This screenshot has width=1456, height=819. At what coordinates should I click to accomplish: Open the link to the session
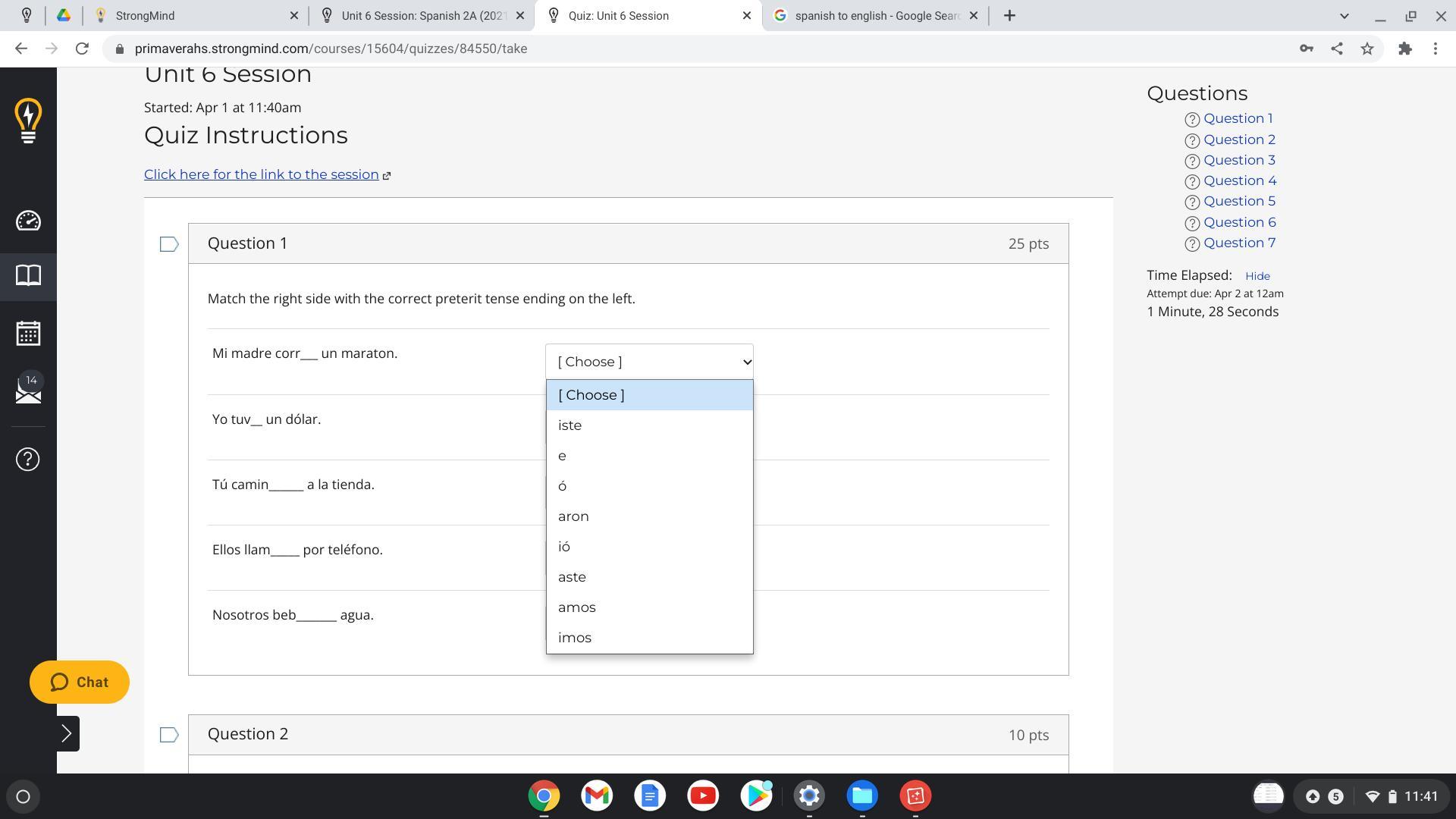coord(262,174)
